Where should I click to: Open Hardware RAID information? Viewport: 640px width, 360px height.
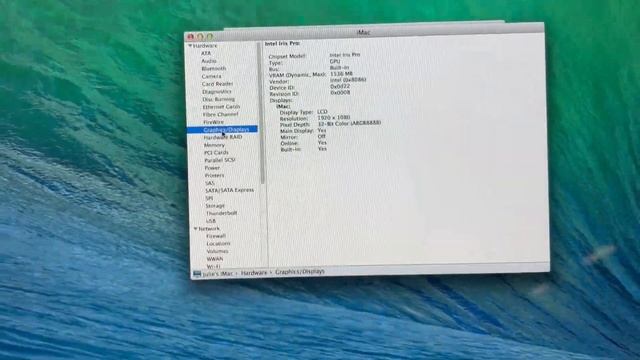click(x=223, y=137)
